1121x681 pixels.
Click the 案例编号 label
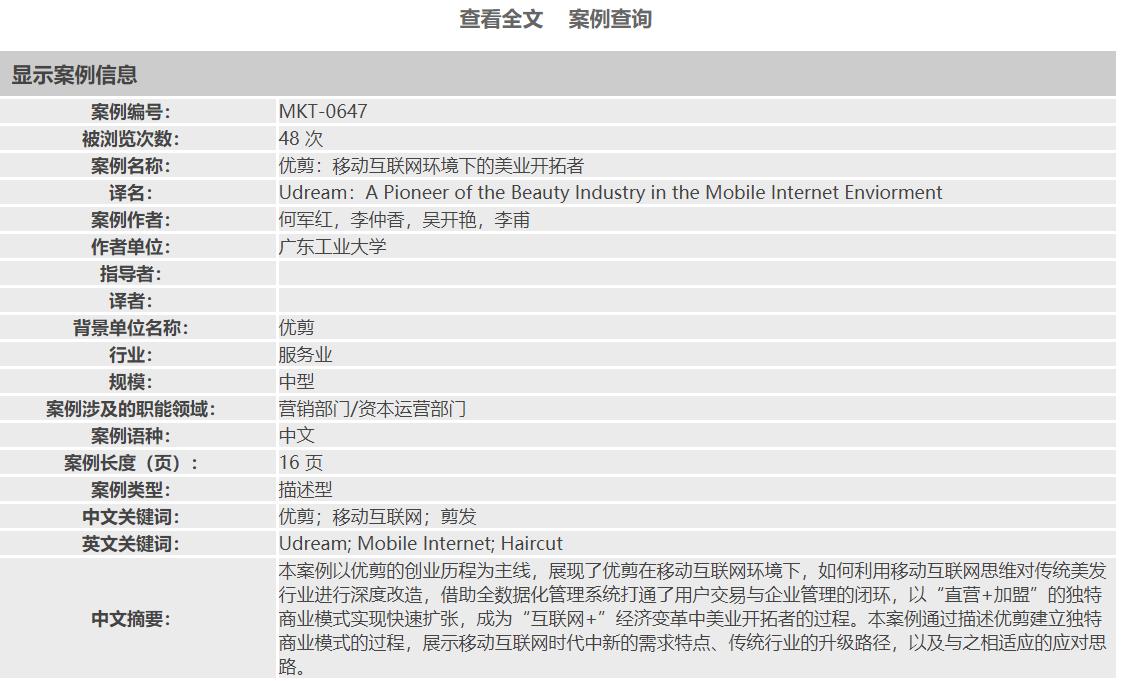pos(130,112)
